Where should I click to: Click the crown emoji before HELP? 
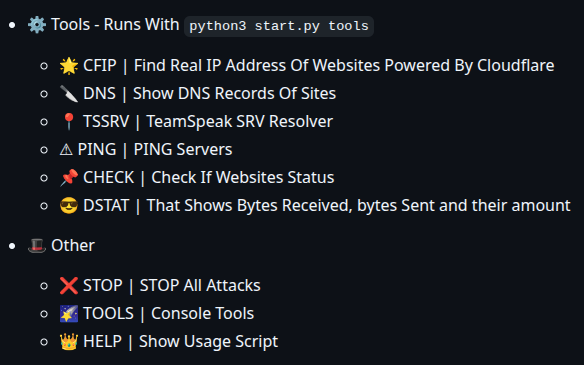click(69, 342)
